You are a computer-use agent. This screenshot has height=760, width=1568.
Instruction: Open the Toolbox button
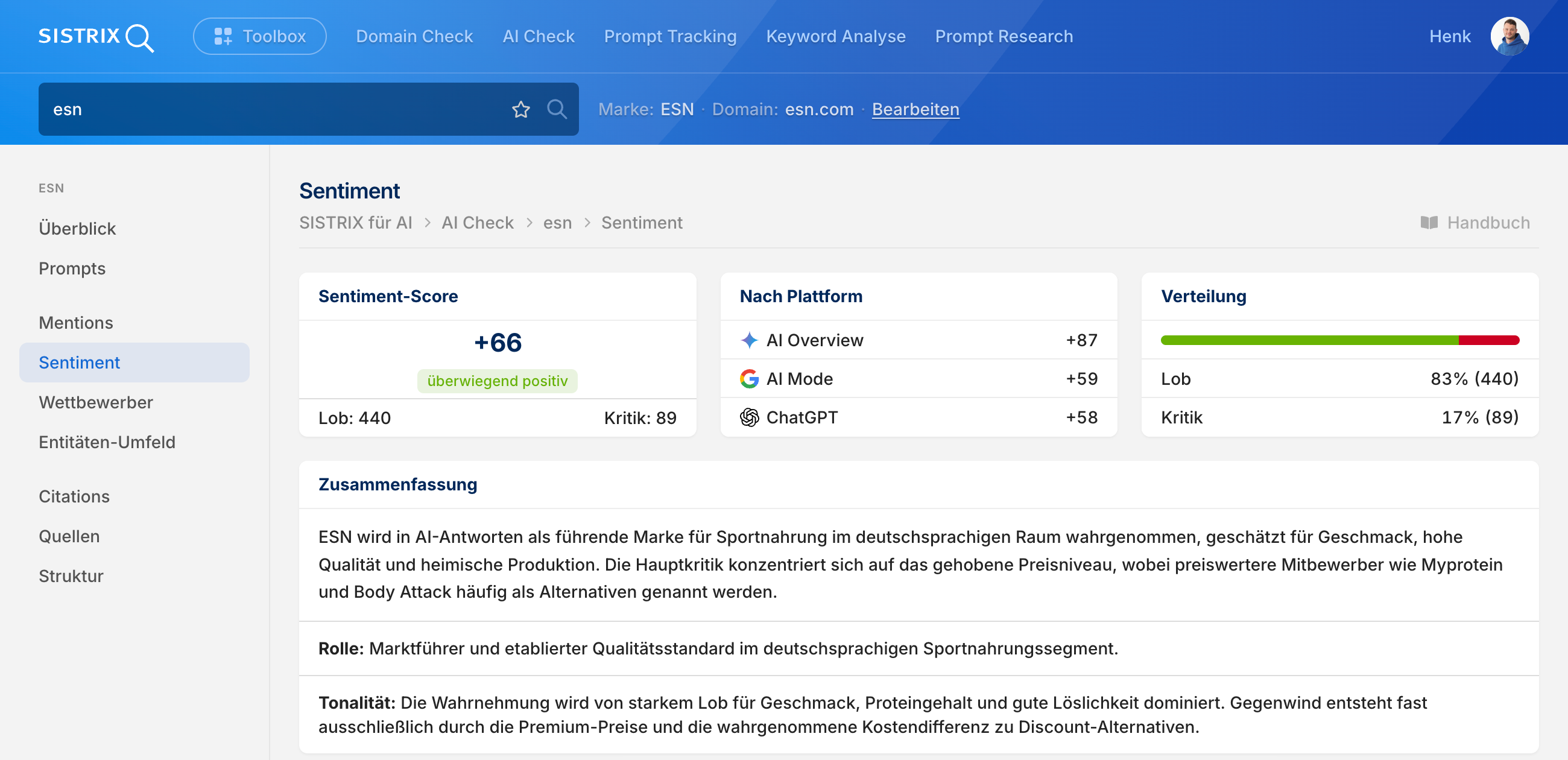[260, 37]
